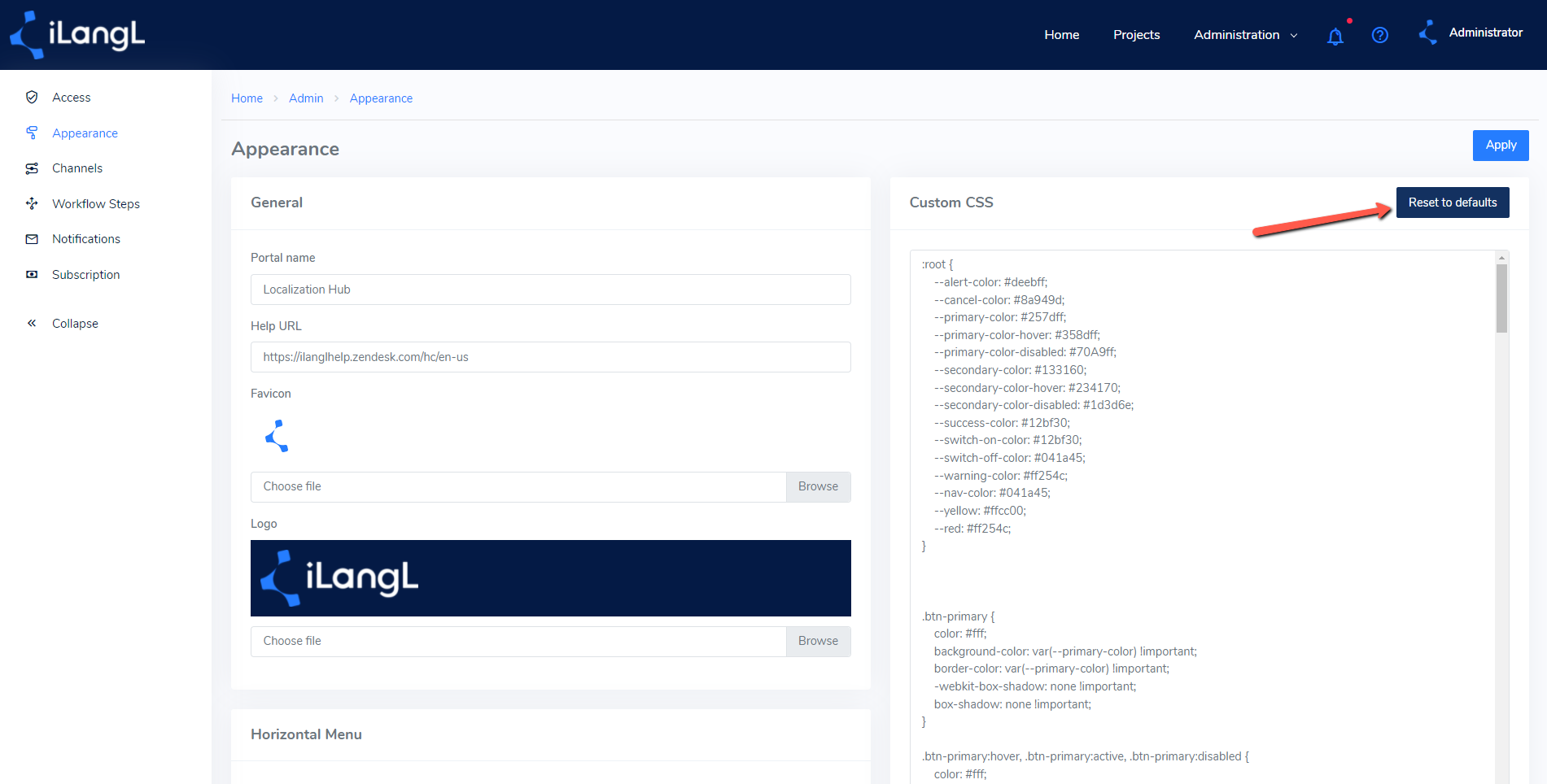Select Notifications in the sidebar
This screenshot has height=784, width=1547.
click(86, 239)
